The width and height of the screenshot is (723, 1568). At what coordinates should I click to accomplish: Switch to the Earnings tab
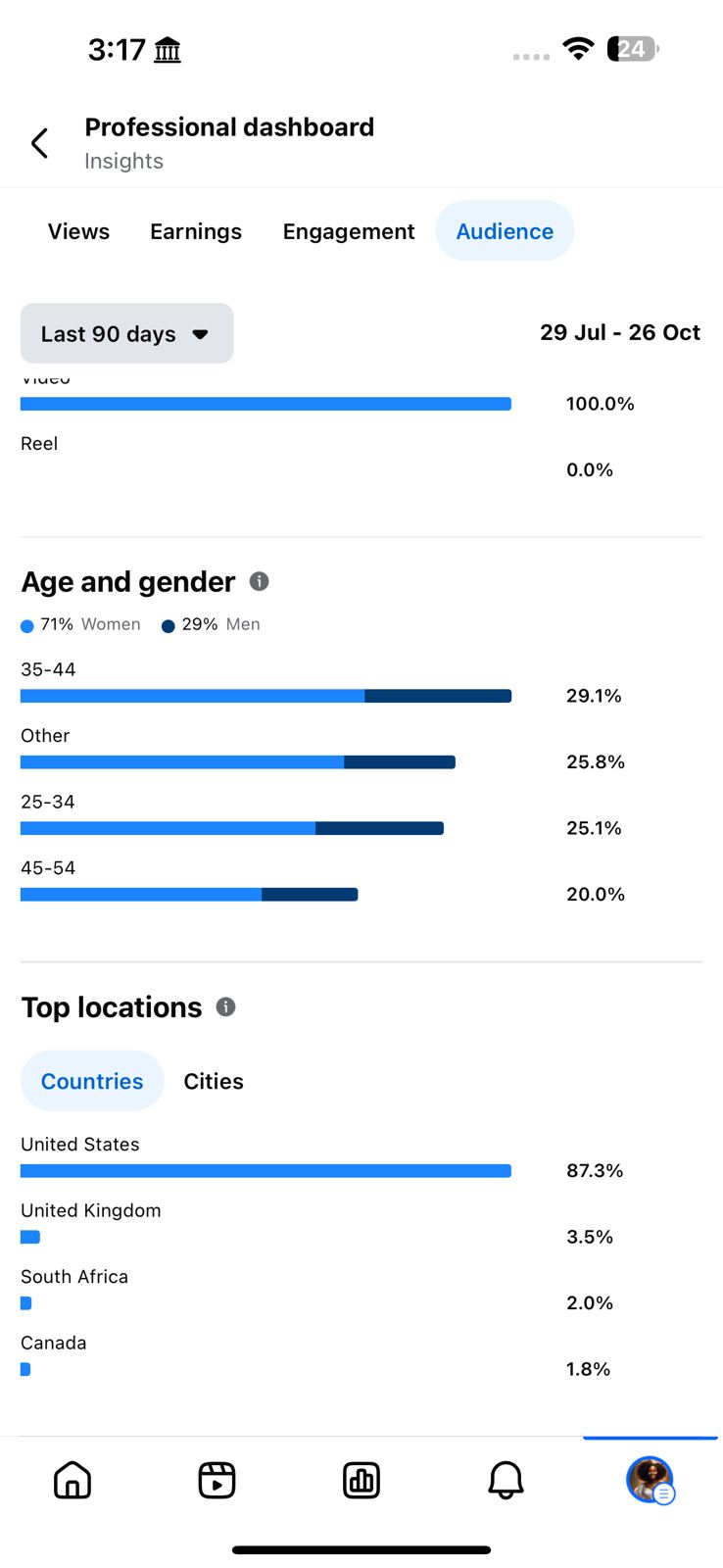click(x=196, y=231)
